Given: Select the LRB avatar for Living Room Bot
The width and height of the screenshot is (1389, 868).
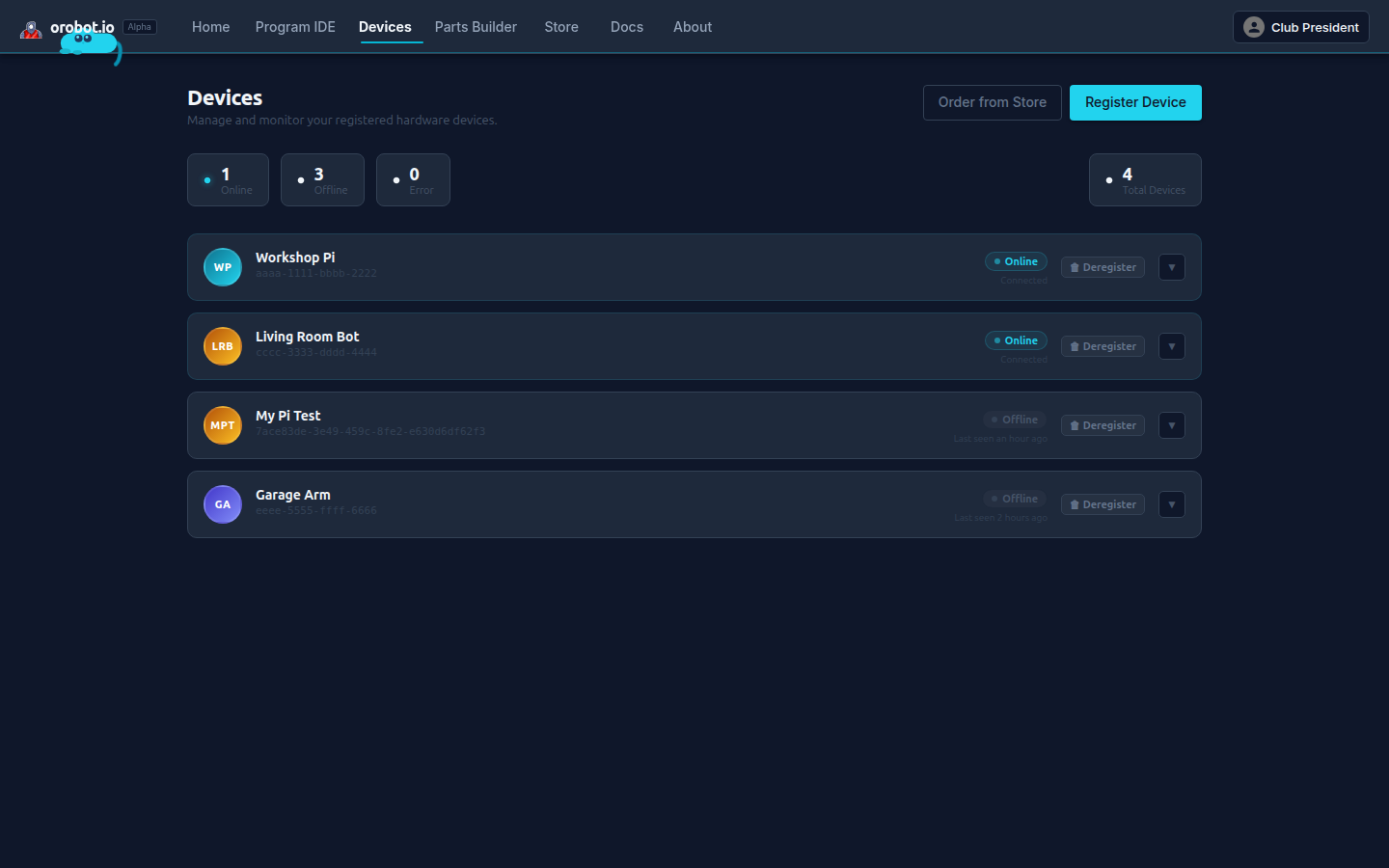Looking at the screenshot, I should click(223, 346).
